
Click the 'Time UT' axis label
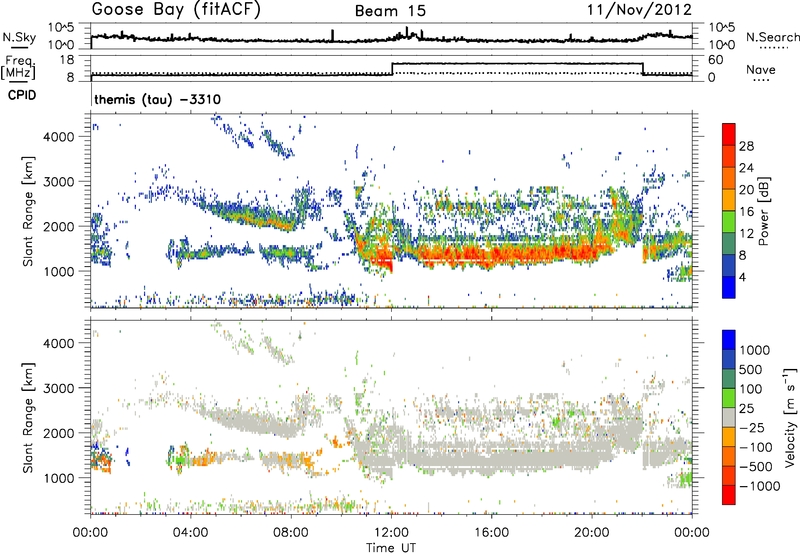click(x=391, y=548)
